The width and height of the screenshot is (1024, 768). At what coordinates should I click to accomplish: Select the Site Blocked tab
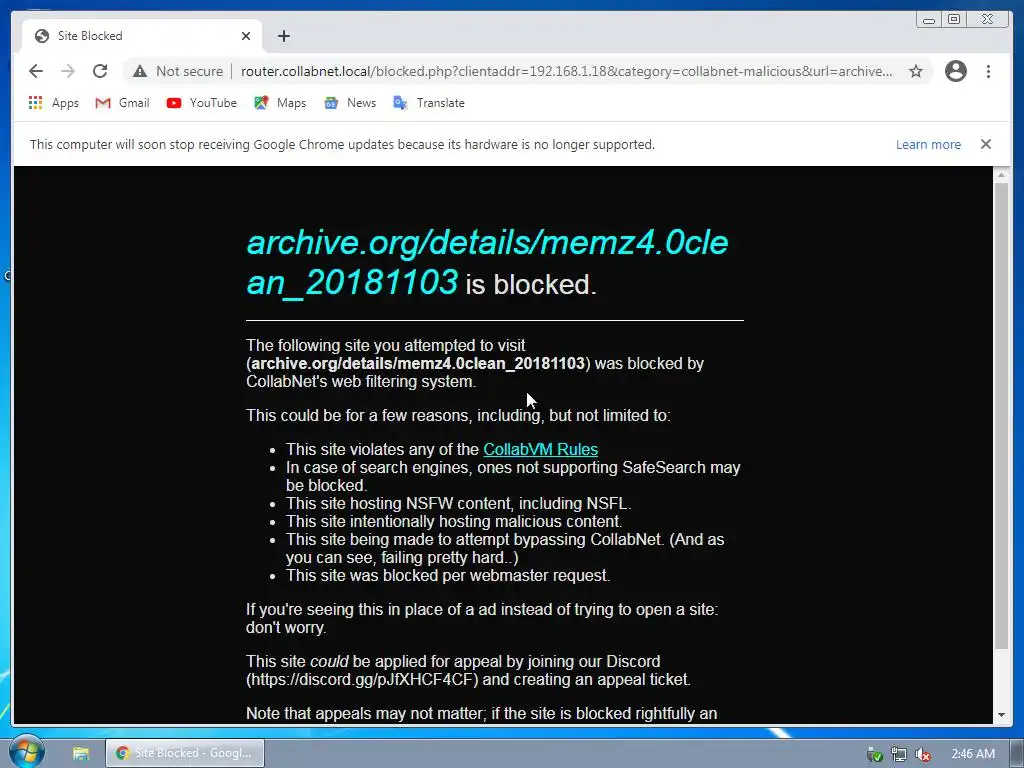click(142, 36)
